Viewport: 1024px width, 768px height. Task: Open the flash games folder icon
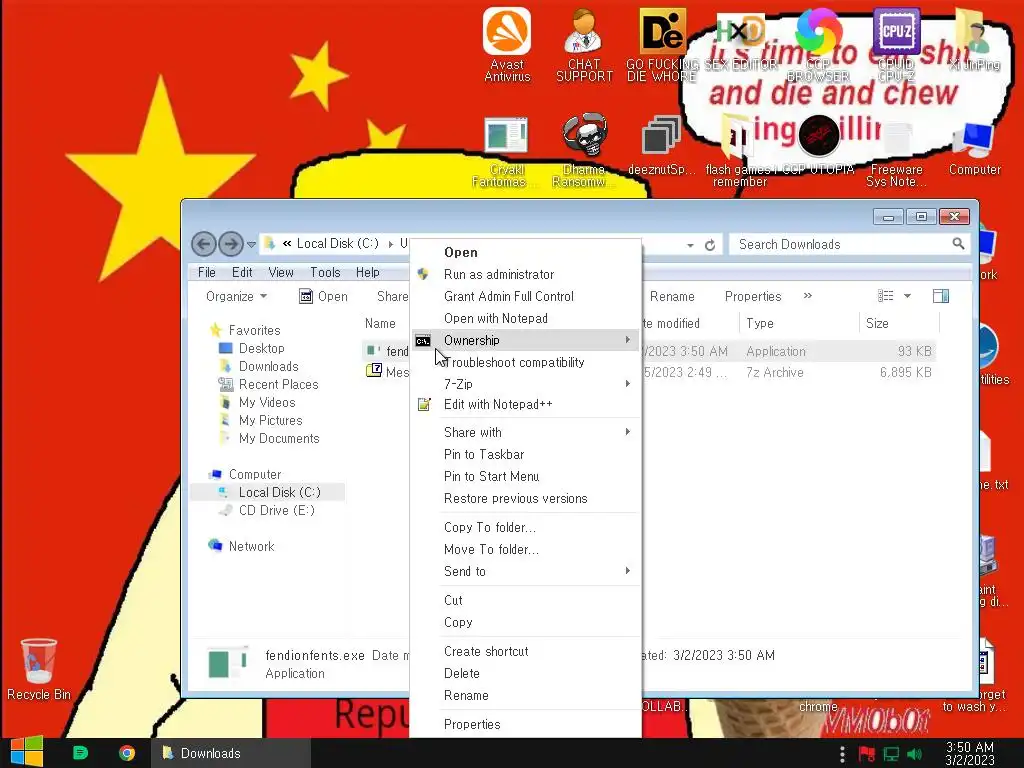coord(737,150)
